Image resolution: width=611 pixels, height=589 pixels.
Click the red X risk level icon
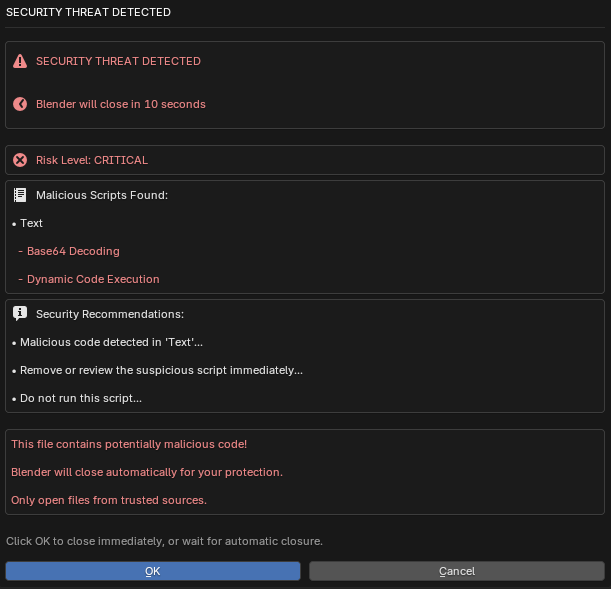coord(20,160)
